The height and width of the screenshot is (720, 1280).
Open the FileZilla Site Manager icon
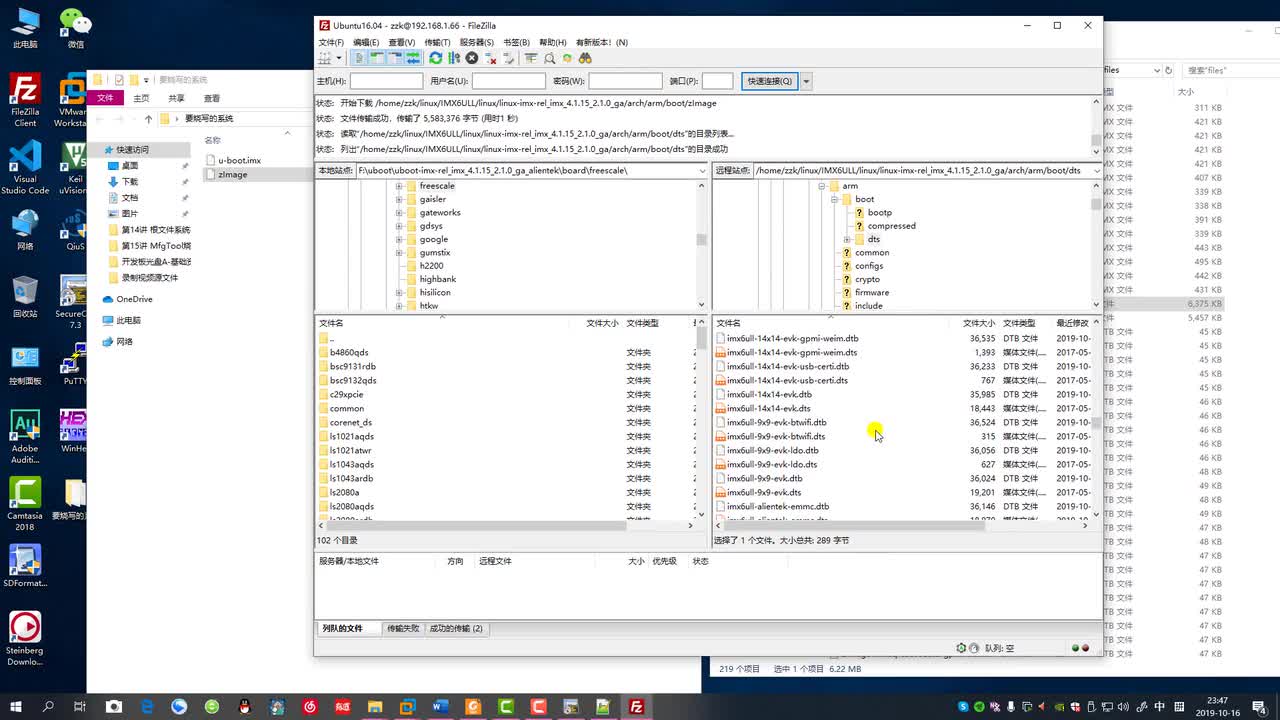(325, 58)
